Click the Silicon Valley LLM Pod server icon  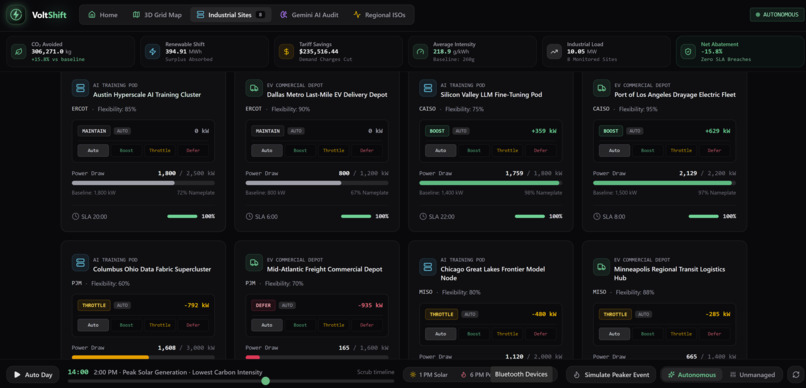[428, 88]
